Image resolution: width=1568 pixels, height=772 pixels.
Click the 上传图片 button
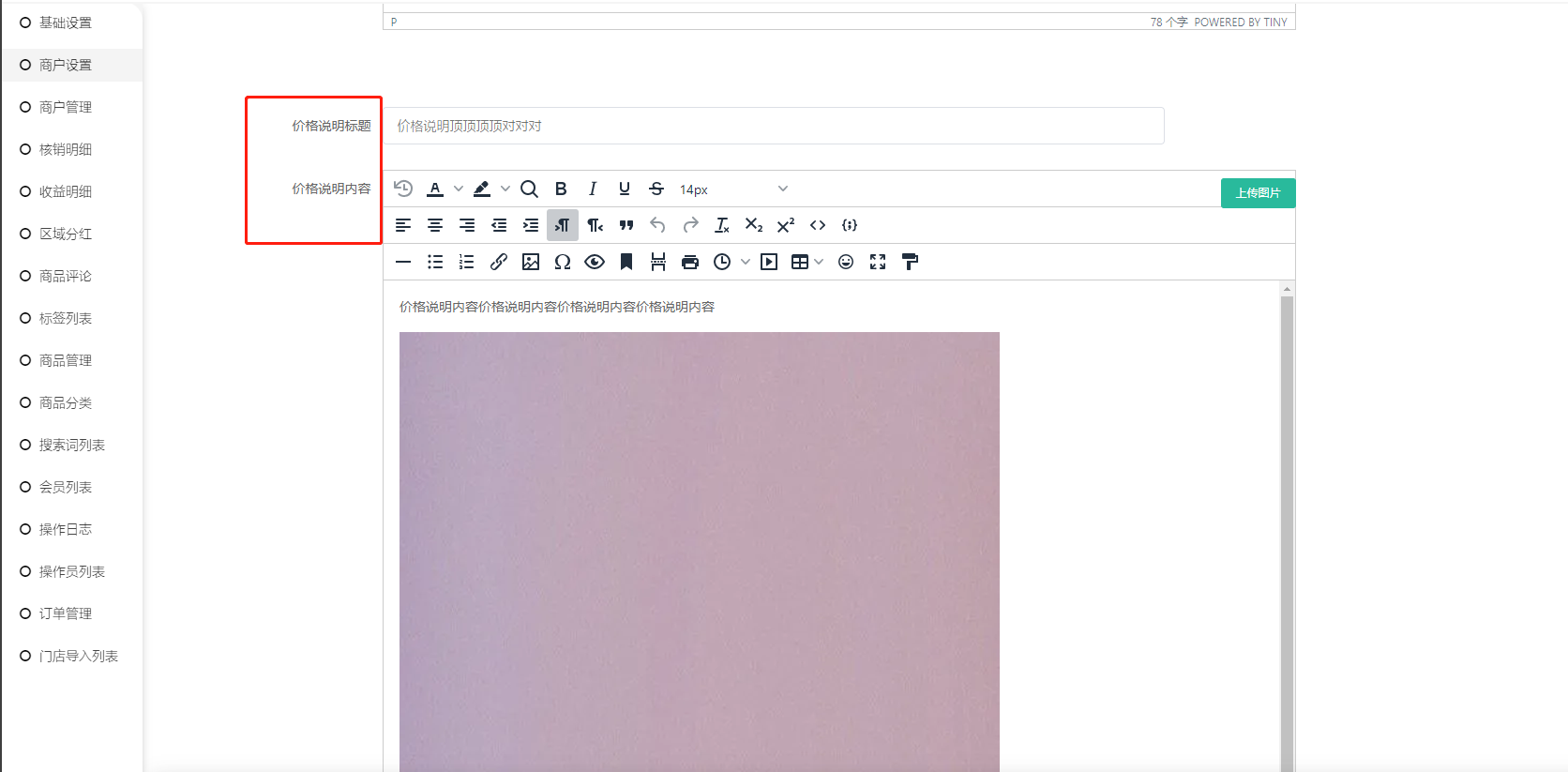click(1258, 193)
